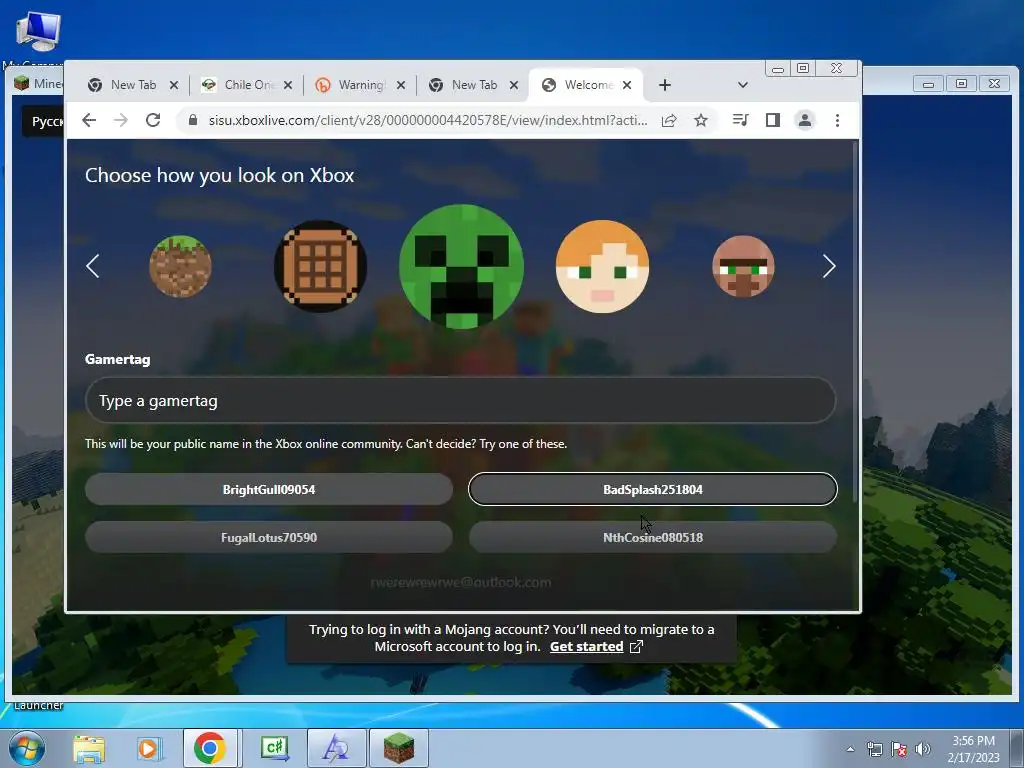
Task: Toggle Chrome side panel
Action: click(x=773, y=120)
